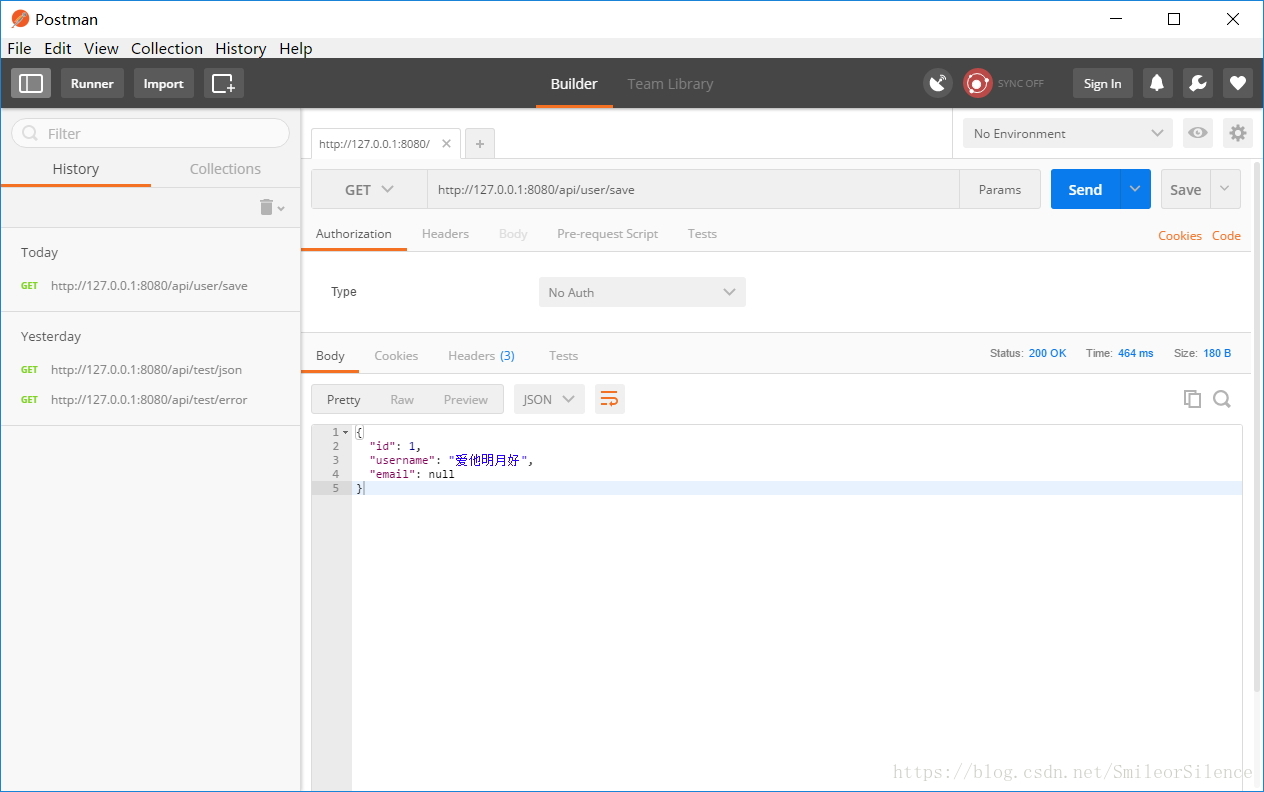
Task: Open the Cookies link
Action: [x=1180, y=236]
